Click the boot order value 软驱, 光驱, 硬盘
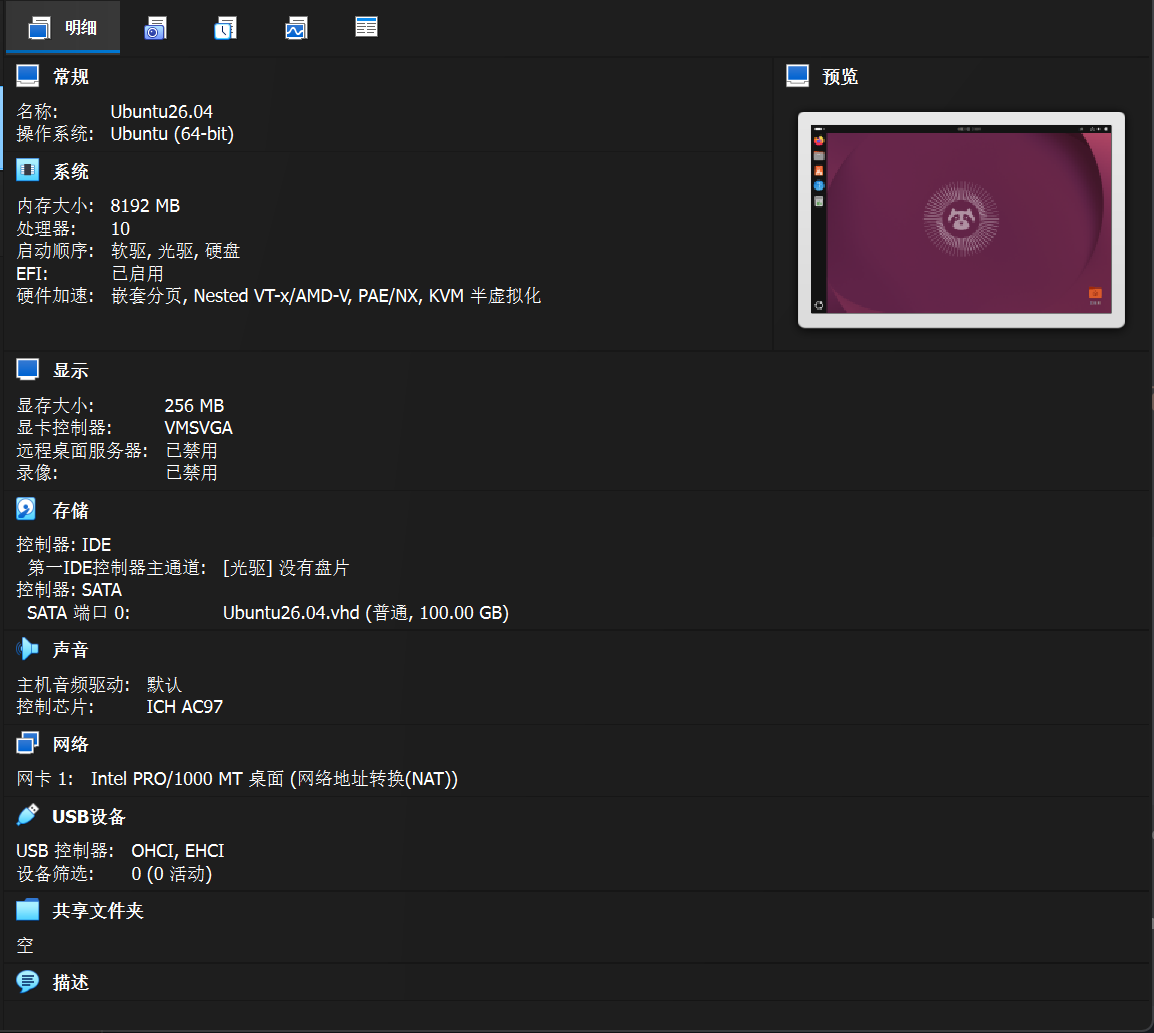This screenshot has width=1154, height=1033. (x=175, y=251)
